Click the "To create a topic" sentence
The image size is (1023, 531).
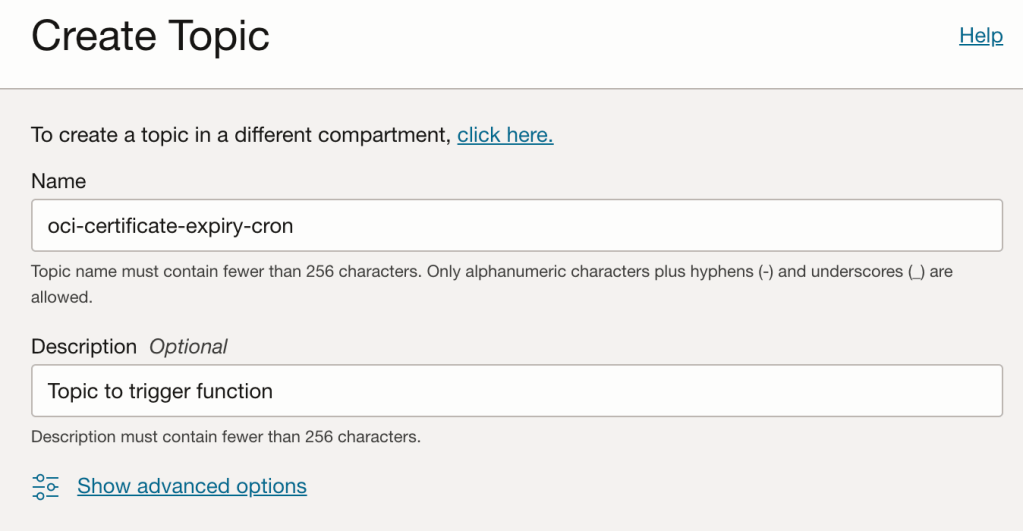click(241, 135)
